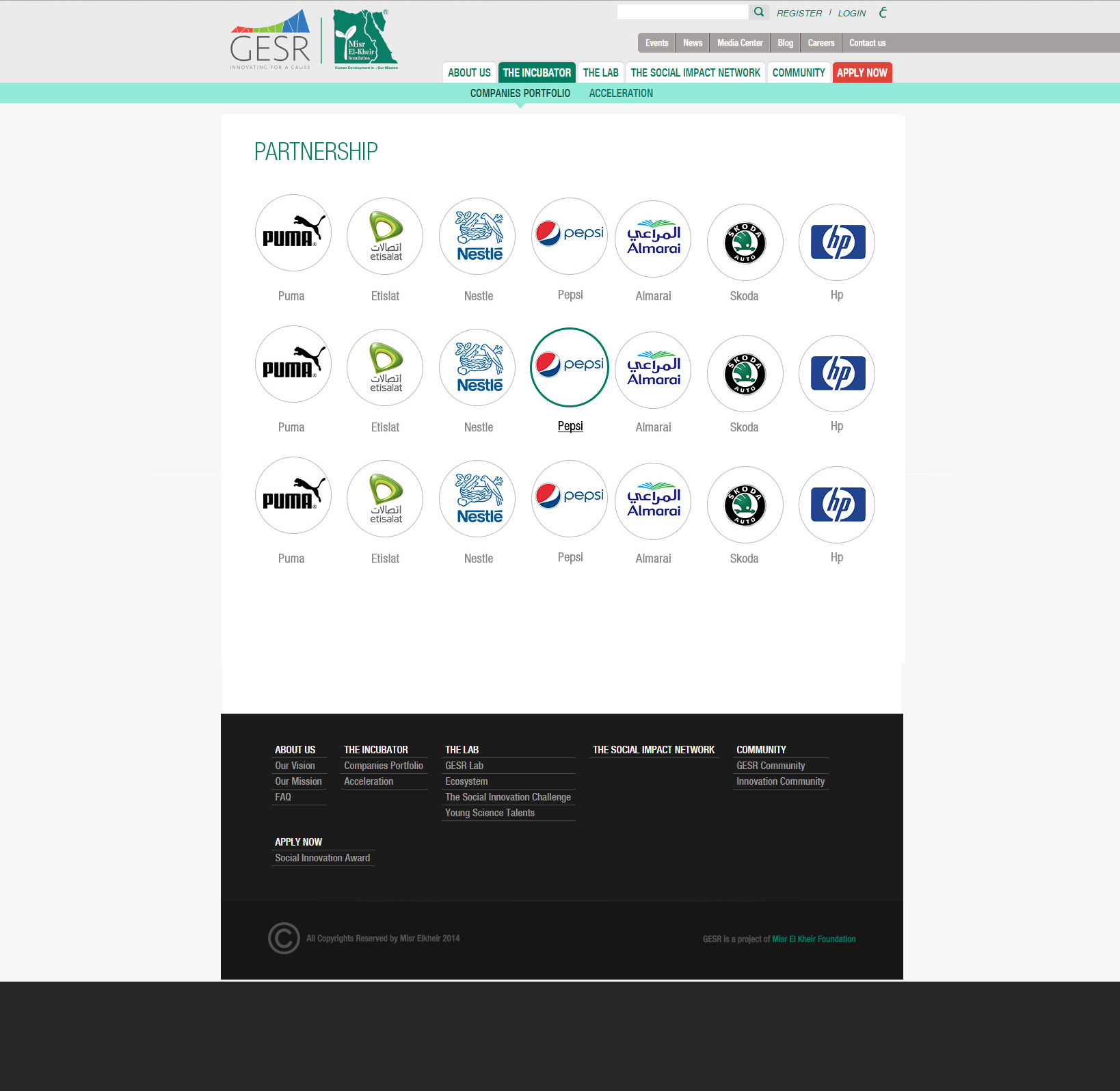This screenshot has width=1120, height=1091.
Task: Open Events in the gray top bar
Action: coord(657,42)
